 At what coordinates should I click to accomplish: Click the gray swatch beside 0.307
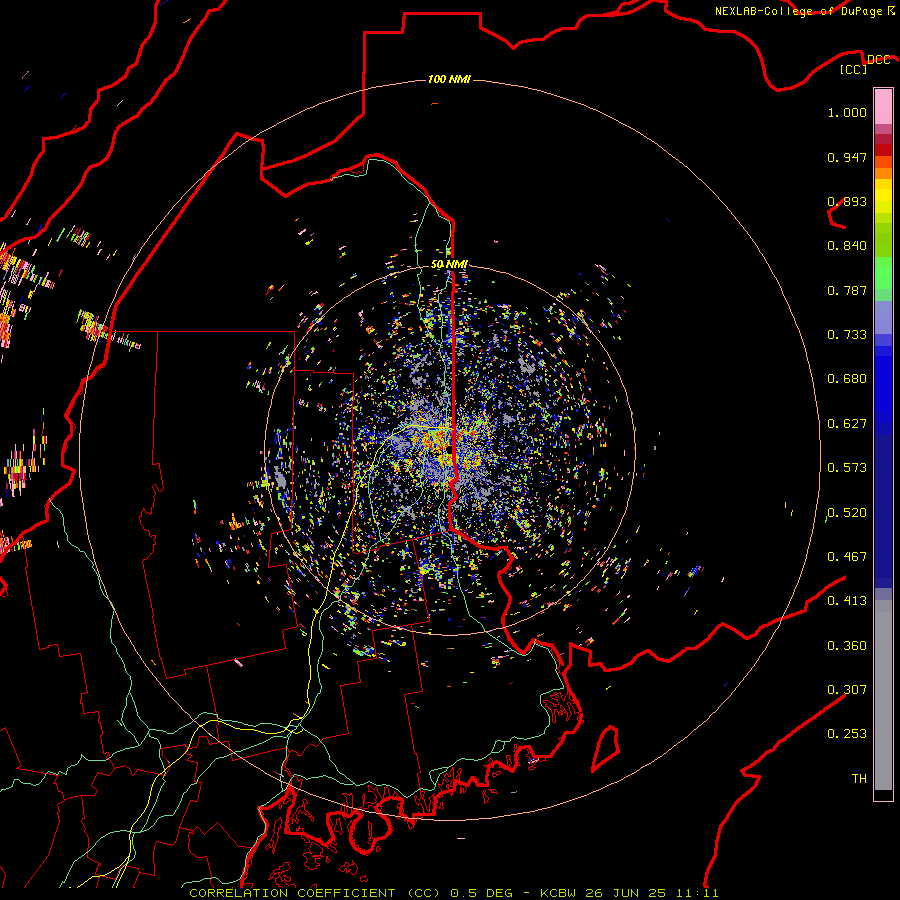click(883, 695)
